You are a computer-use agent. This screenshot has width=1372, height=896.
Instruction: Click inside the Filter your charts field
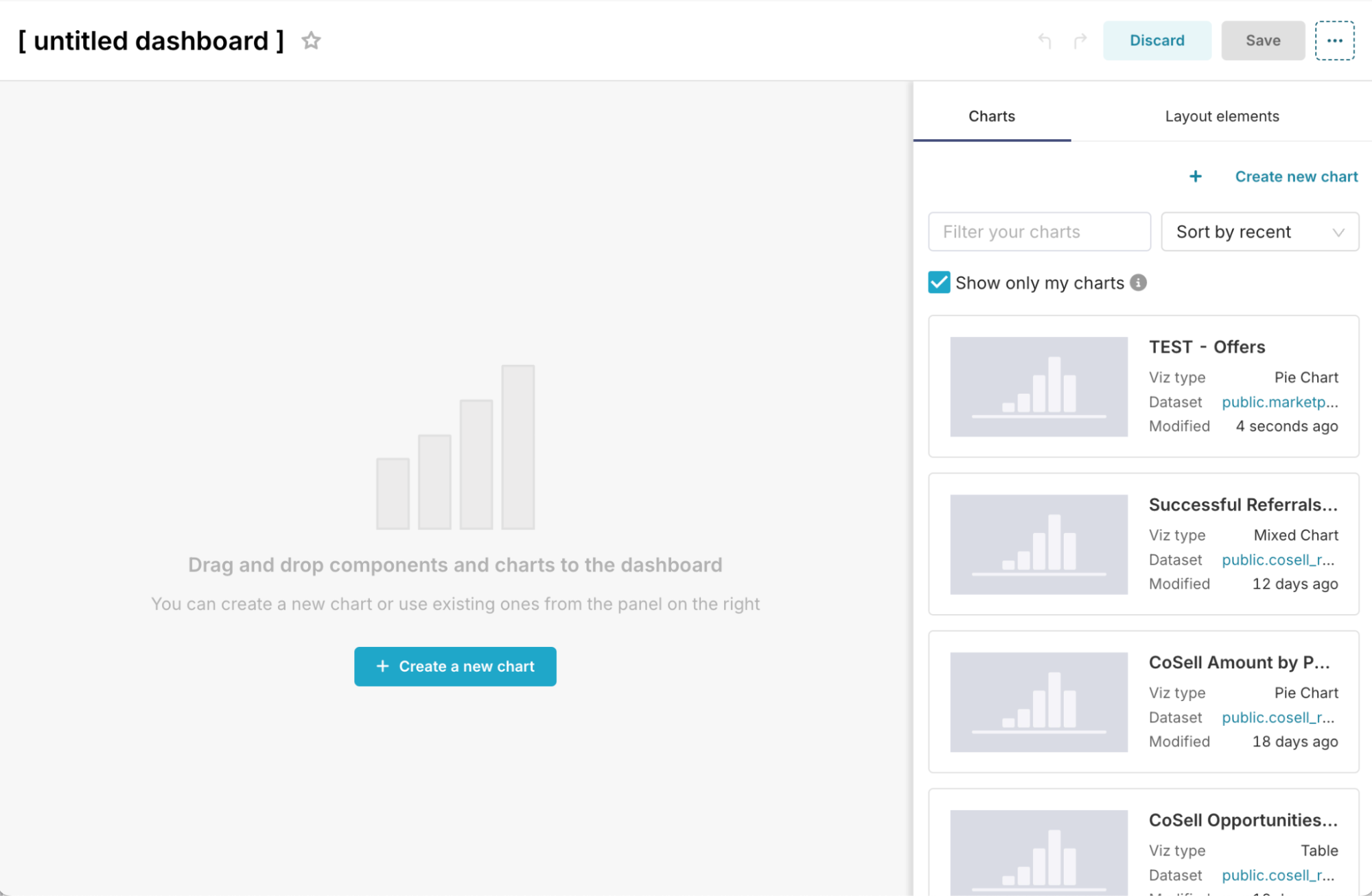point(1038,232)
